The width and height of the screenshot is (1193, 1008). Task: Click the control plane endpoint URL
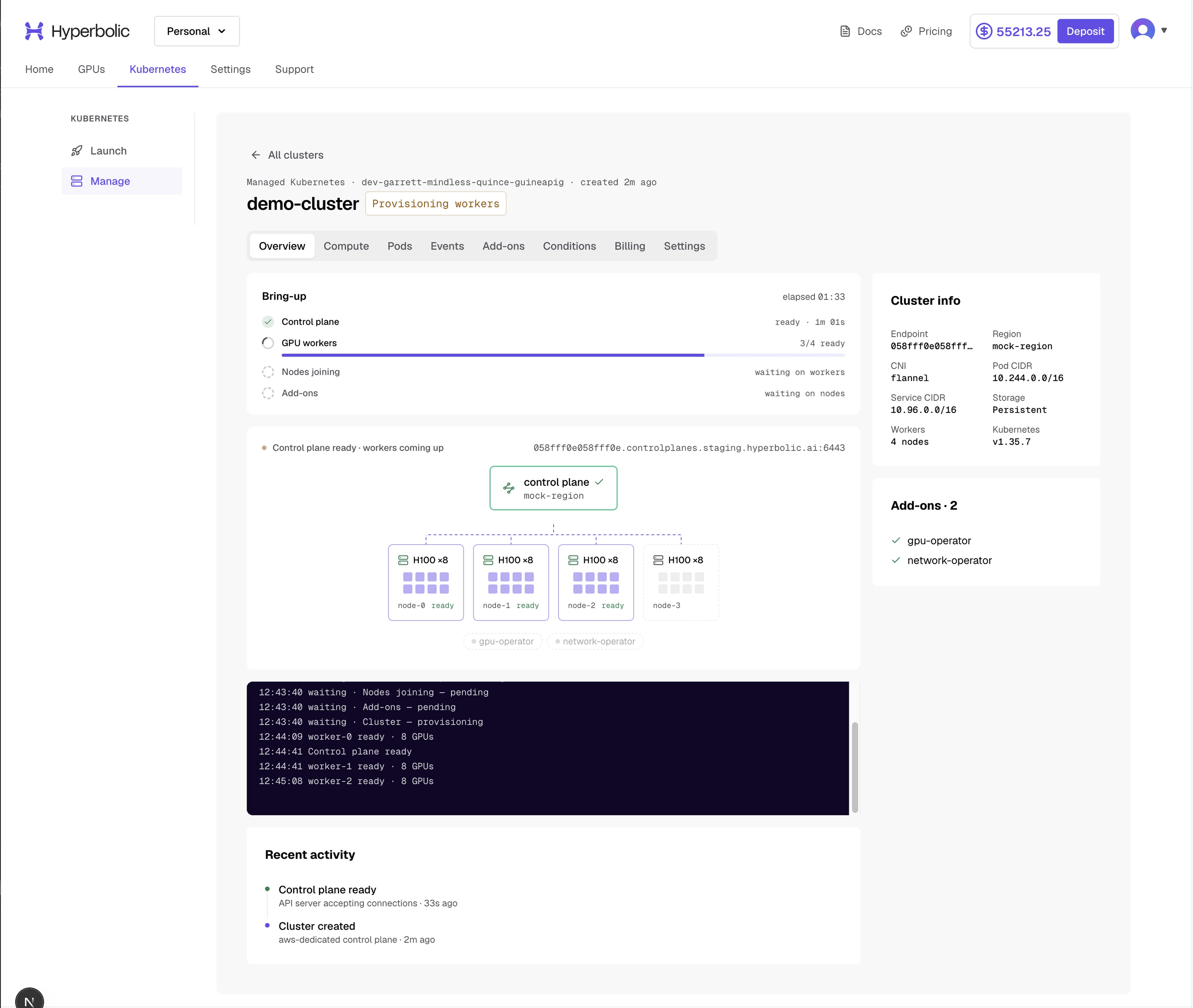[x=689, y=448]
